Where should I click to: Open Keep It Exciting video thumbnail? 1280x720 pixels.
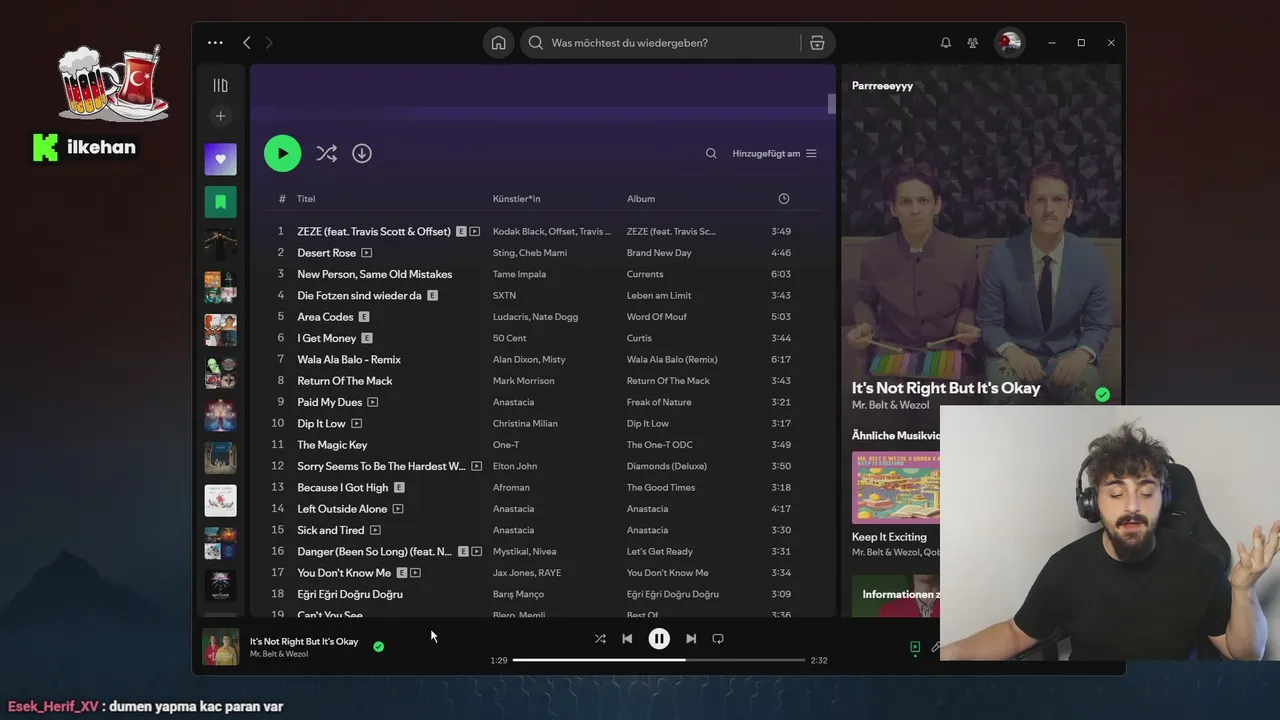point(896,487)
